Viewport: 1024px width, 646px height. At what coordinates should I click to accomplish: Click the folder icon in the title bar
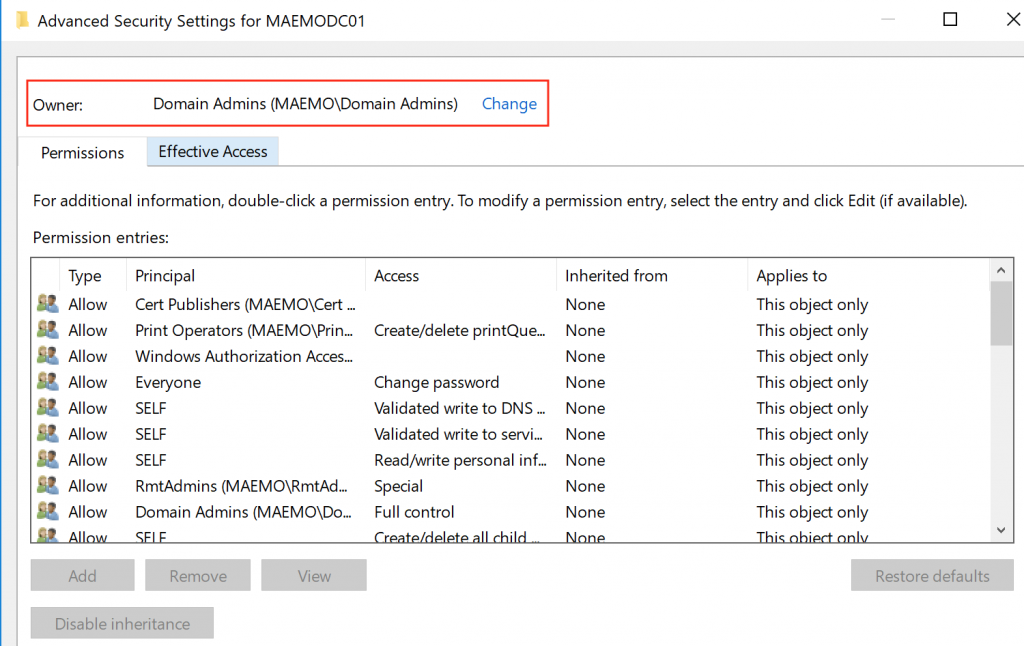click(22, 21)
